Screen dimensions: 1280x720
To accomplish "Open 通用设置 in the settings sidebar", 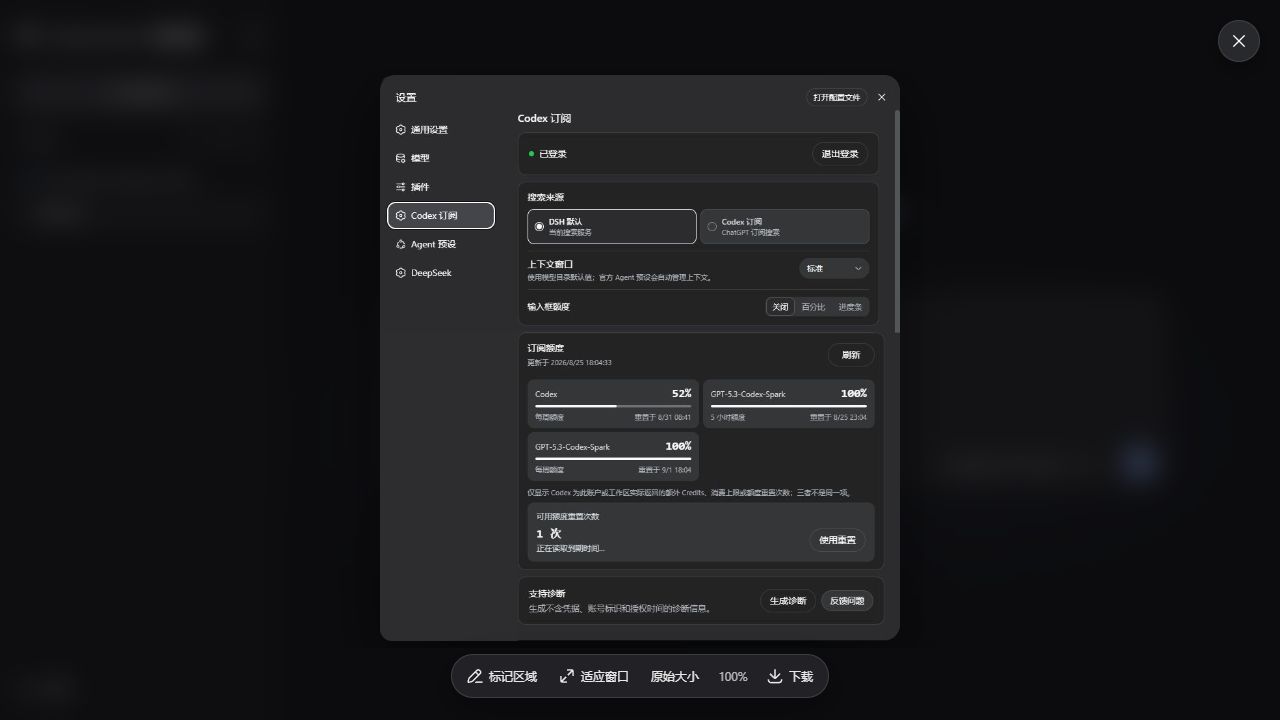I will [x=440, y=130].
